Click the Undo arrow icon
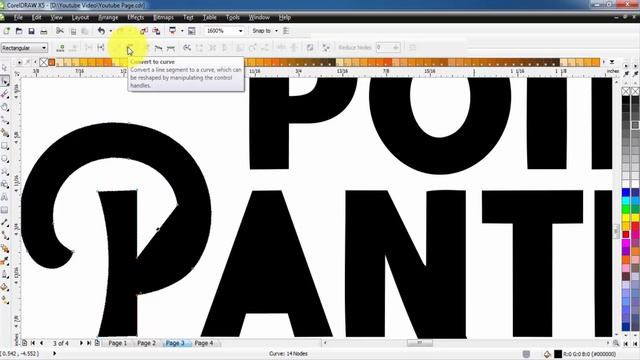Viewport: 640px width, 360px height. [101, 31]
